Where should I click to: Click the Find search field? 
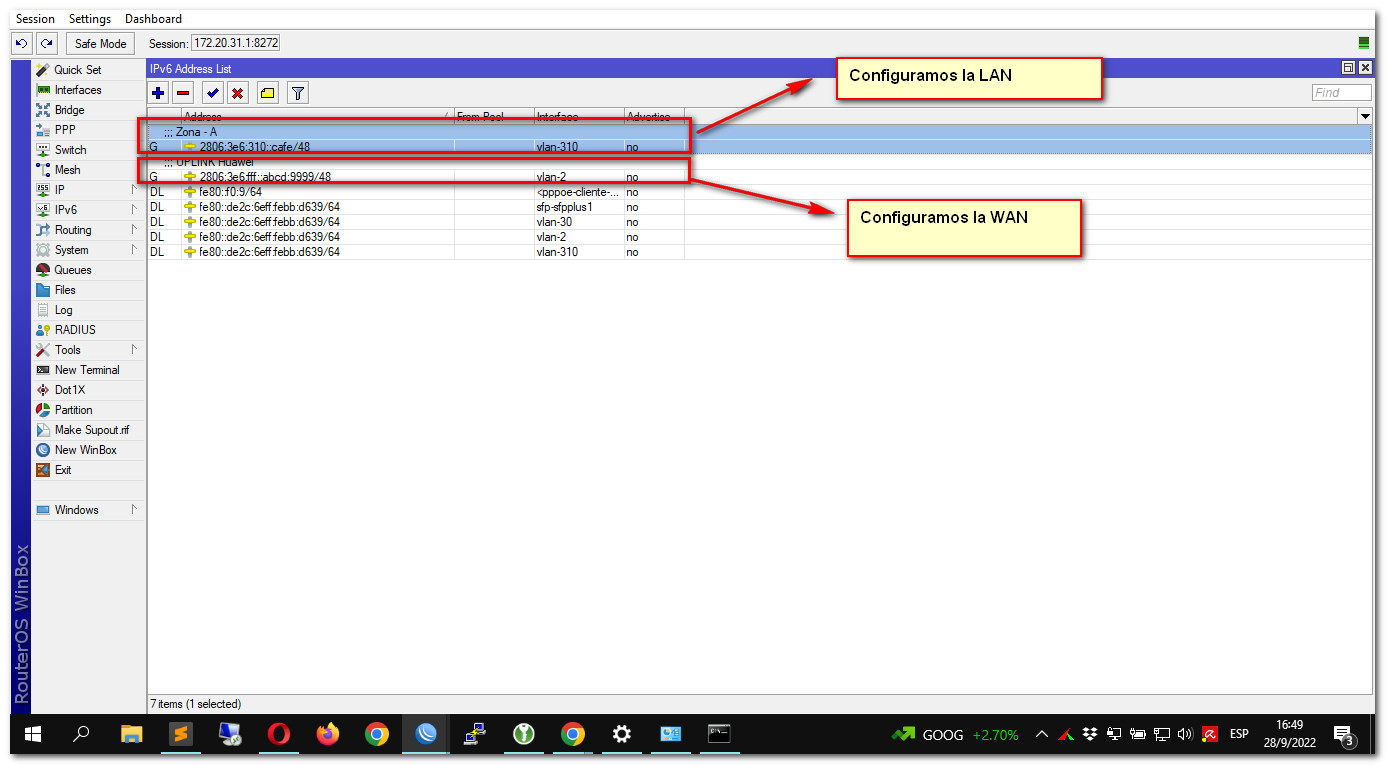coord(1341,92)
